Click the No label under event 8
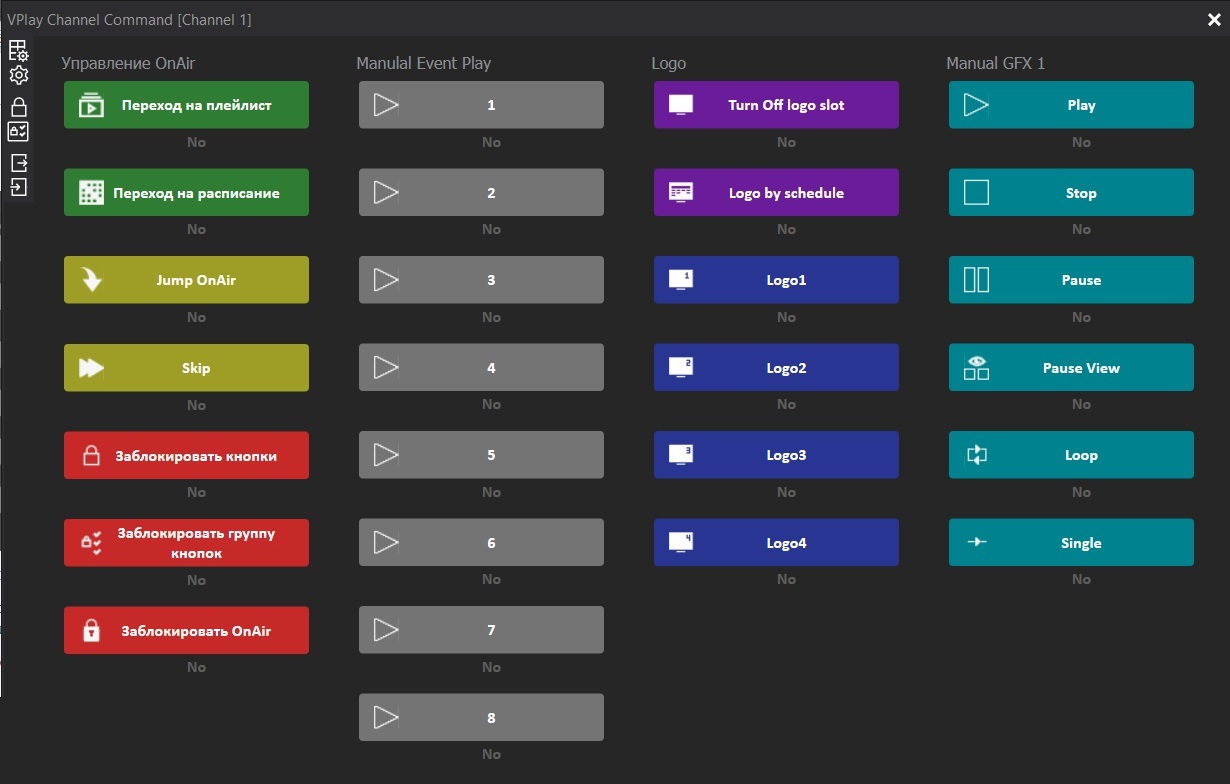This screenshot has width=1230, height=784. point(491,754)
